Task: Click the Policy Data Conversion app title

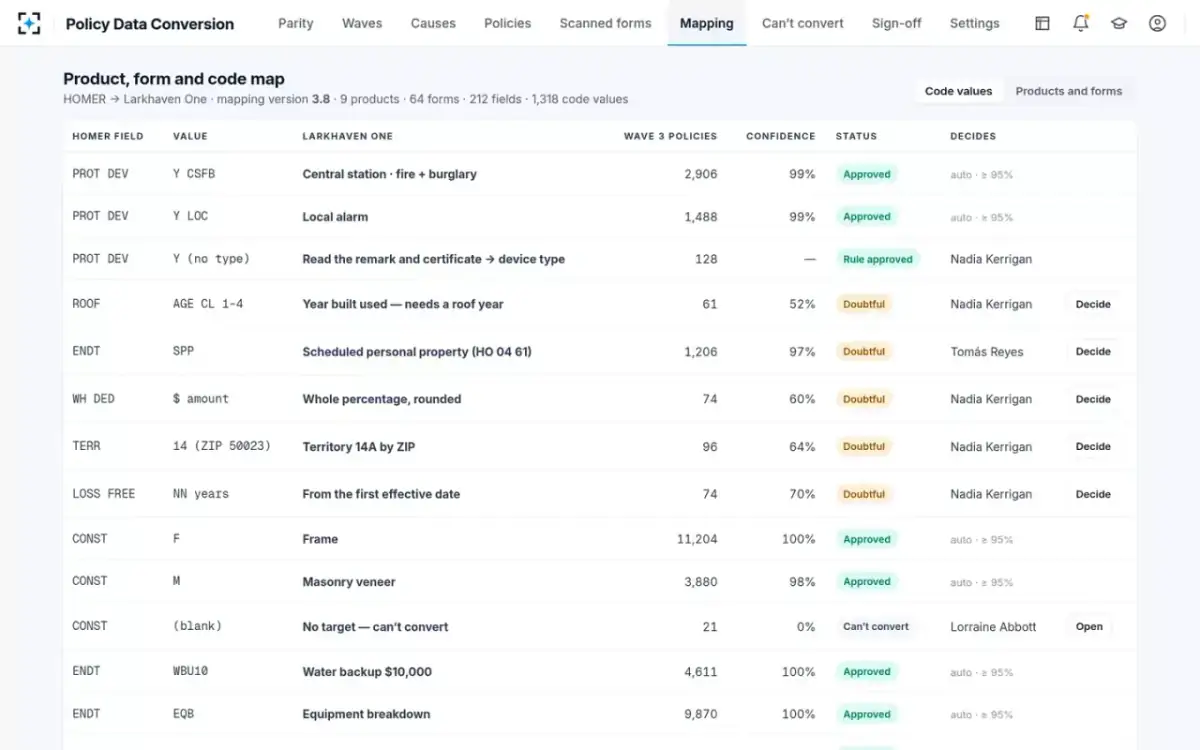Action: click(x=150, y=24)
